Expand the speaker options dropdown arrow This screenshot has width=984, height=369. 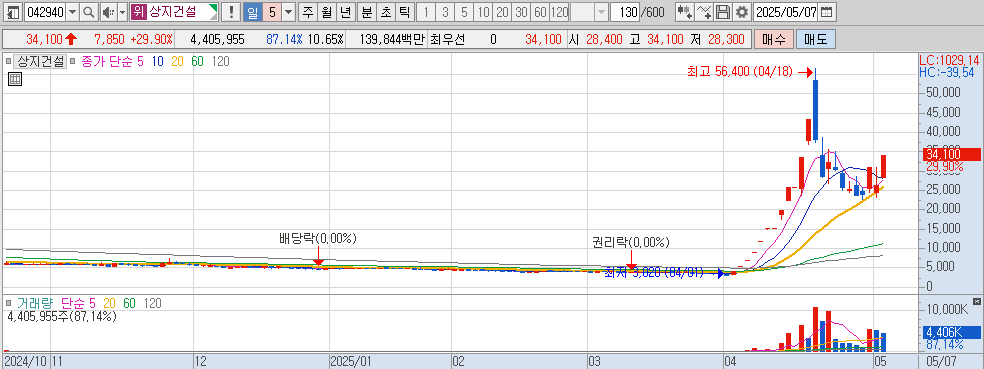122,11
